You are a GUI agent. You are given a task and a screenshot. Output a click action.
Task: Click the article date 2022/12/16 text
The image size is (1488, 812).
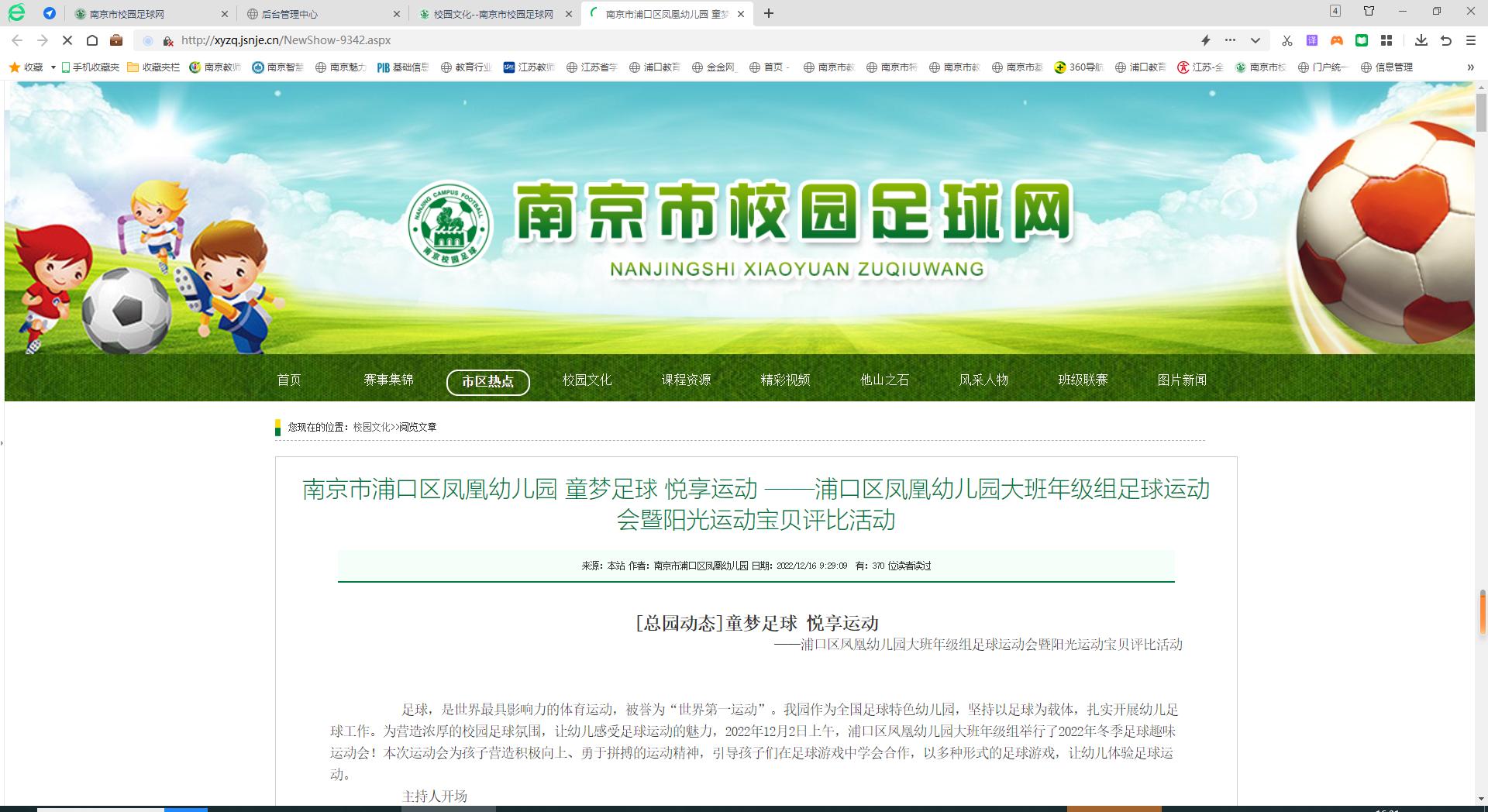[811, 566]
